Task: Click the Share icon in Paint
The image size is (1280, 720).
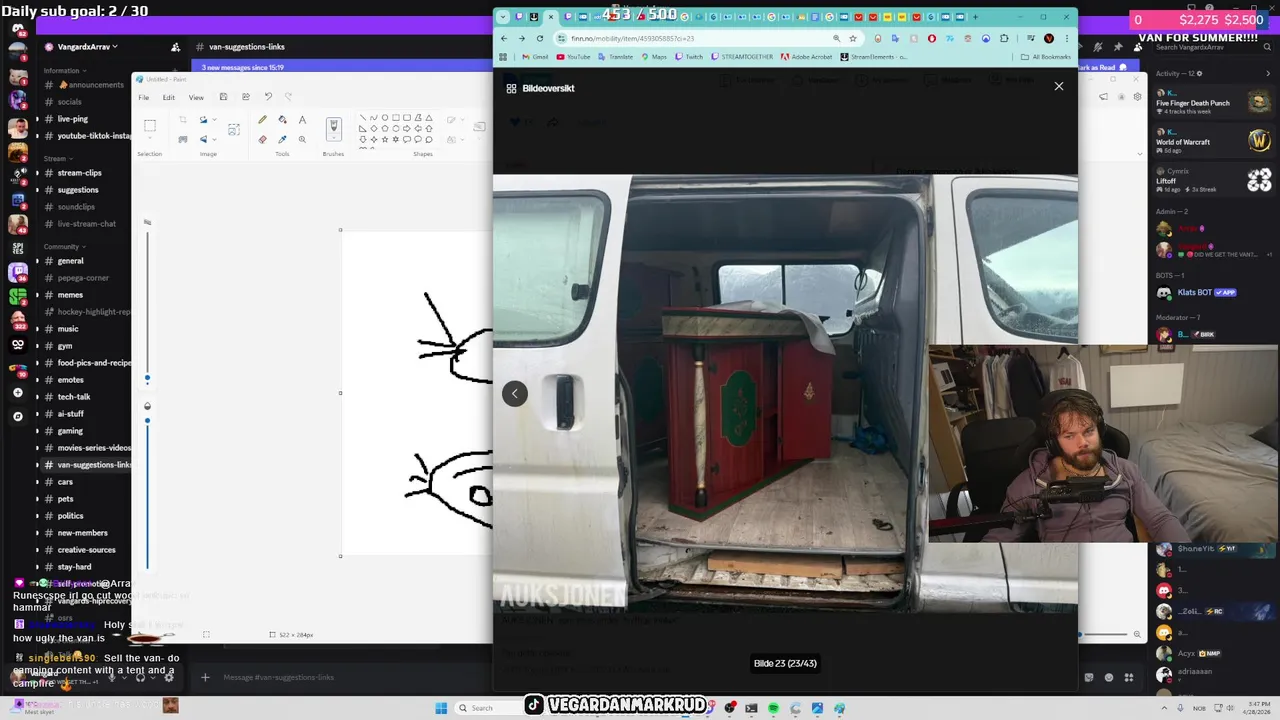Action: 246,97
